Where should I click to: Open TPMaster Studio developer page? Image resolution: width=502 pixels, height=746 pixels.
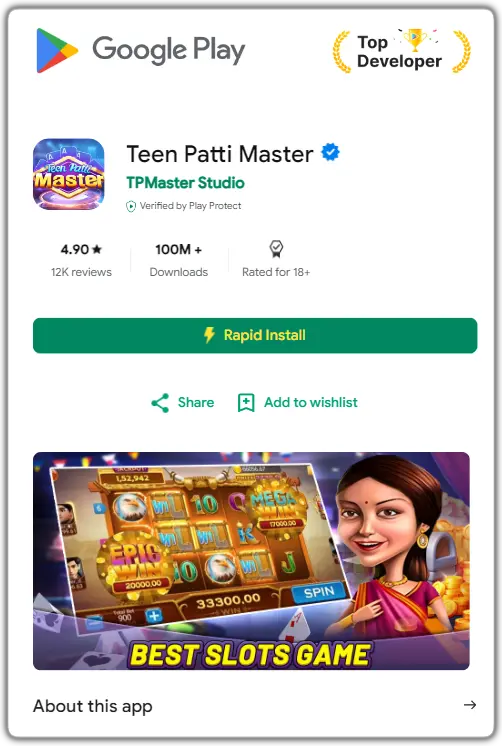click(186, 183)
